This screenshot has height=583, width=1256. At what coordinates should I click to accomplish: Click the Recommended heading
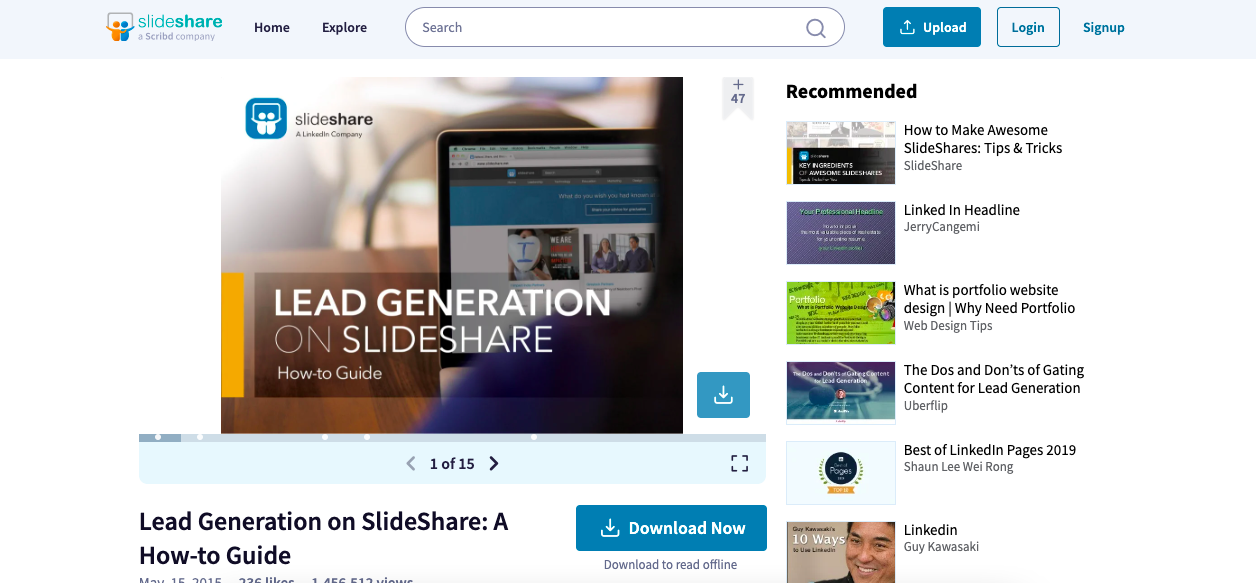pos(851,91)
